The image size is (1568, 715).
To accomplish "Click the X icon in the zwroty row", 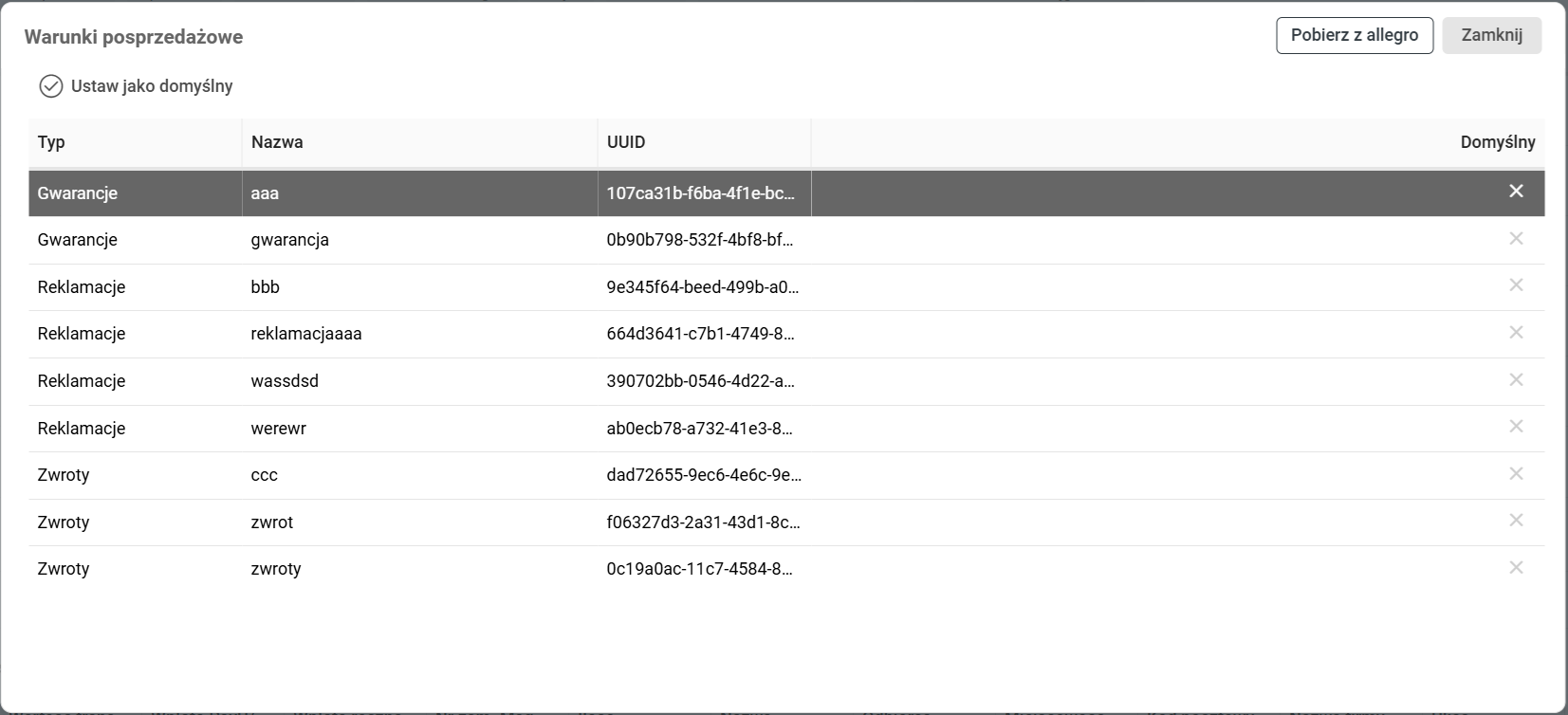I will 1516,568.
